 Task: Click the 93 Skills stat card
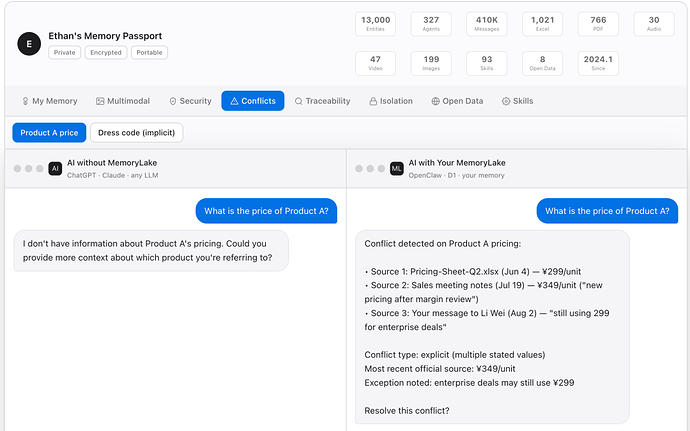487,63
